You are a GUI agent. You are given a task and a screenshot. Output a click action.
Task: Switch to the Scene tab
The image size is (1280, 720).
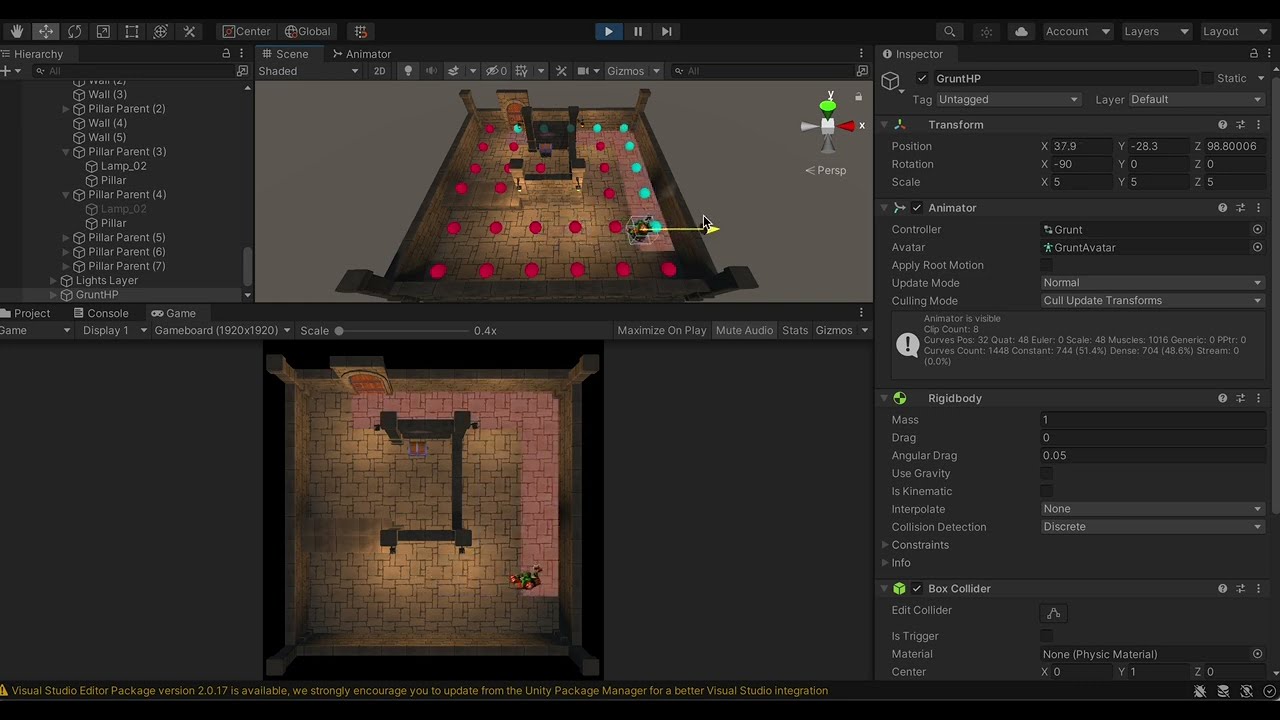coord(284,54)
